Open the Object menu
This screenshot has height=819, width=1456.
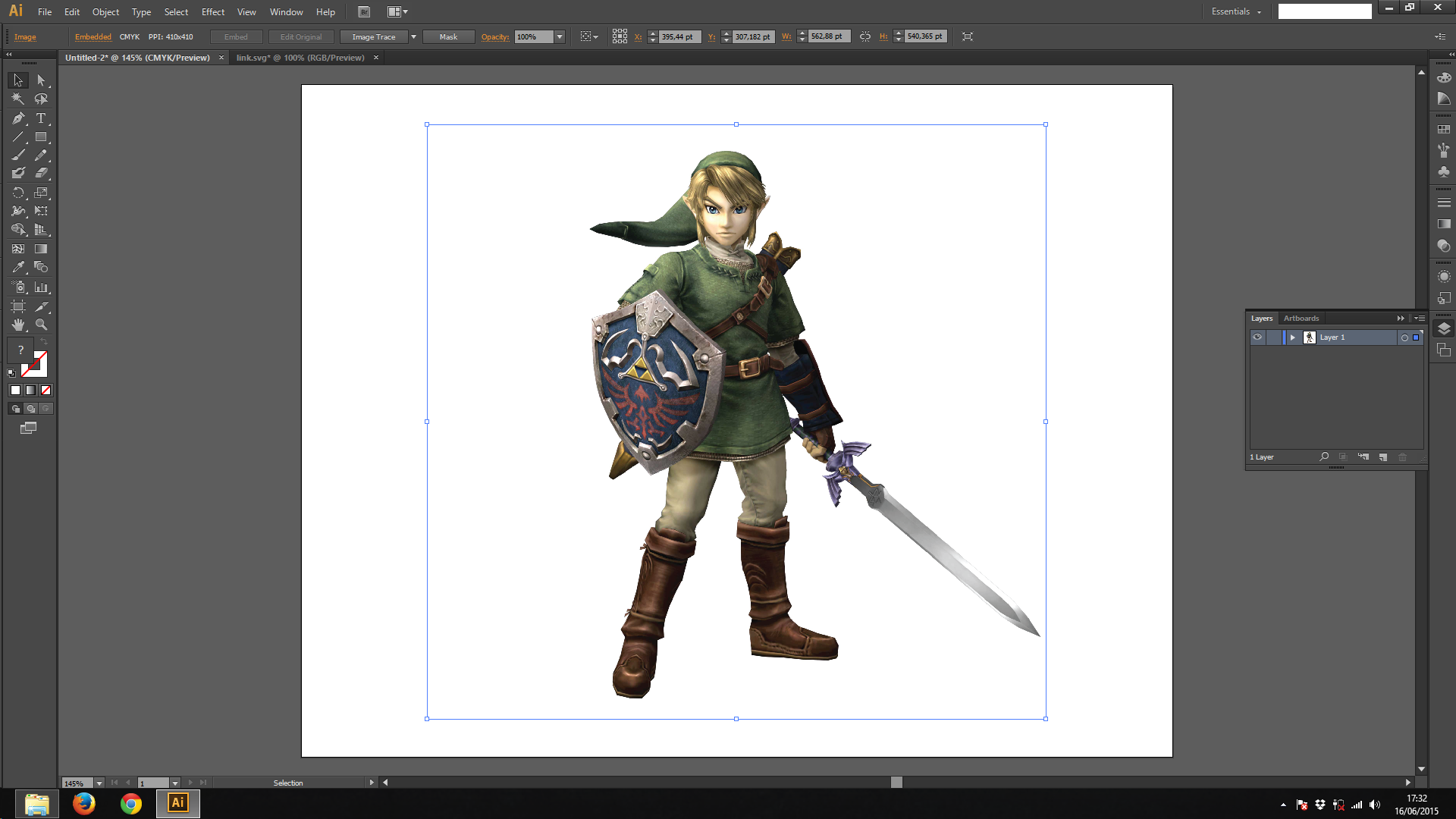pyautogui.click(x=105, y=12)
